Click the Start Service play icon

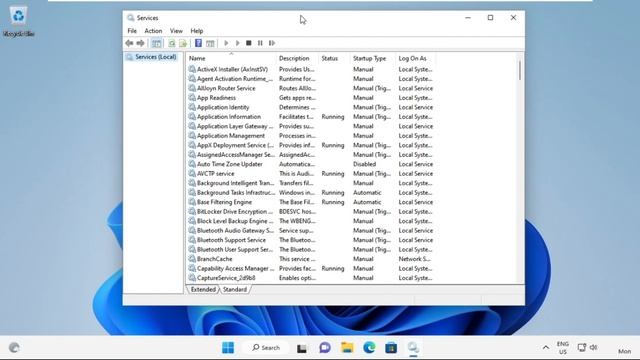226,43
